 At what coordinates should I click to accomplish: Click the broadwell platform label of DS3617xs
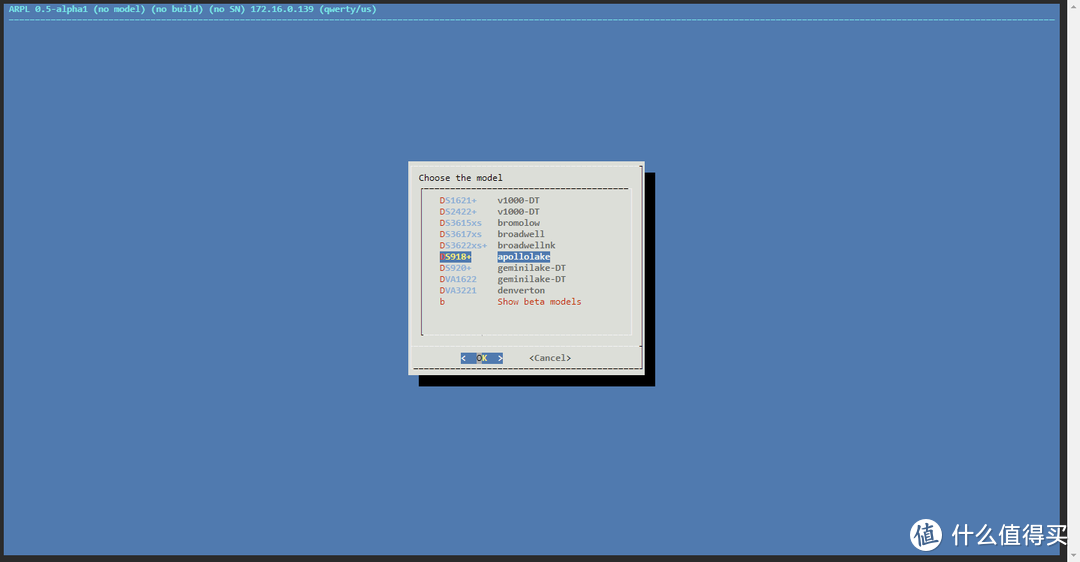coord(521,234)
